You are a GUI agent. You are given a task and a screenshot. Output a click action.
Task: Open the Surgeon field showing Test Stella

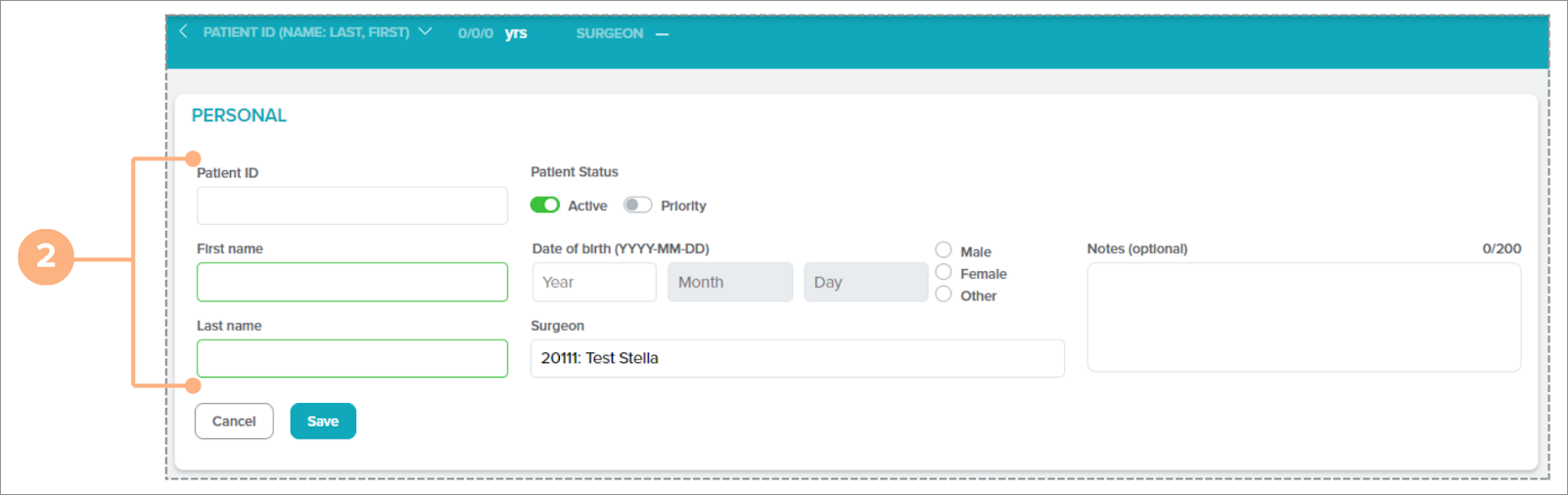pos(797,358)
